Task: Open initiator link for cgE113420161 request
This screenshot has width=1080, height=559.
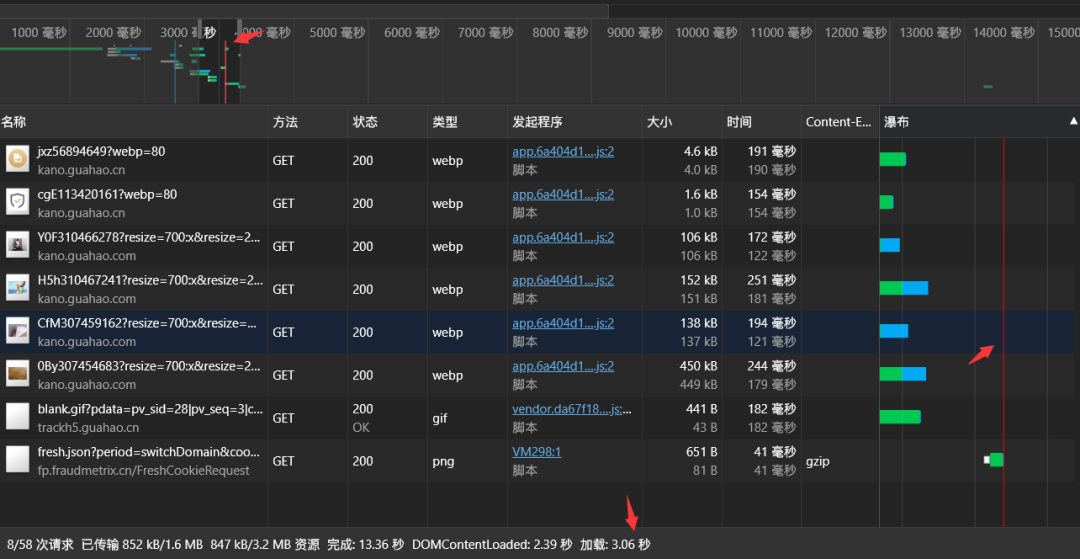Action: pyautogui.click(x=563, y=195)
